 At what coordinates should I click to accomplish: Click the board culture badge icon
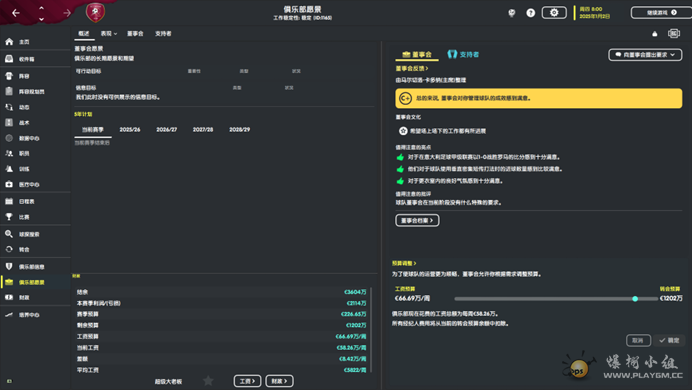(x=403, y=131)
